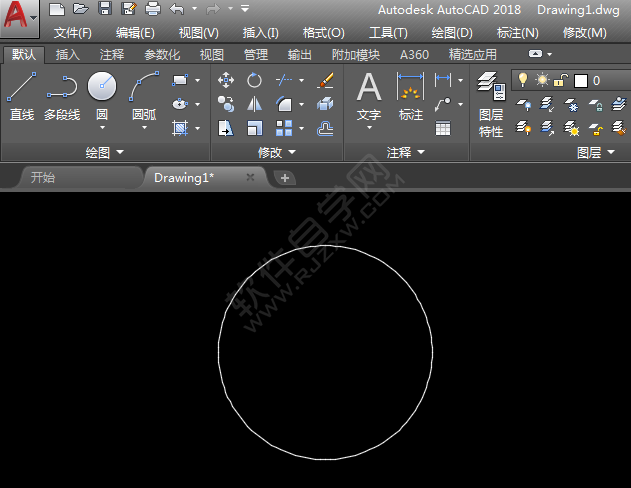Activate the Move tool
The image size is (631, 488).
[226, 80]
